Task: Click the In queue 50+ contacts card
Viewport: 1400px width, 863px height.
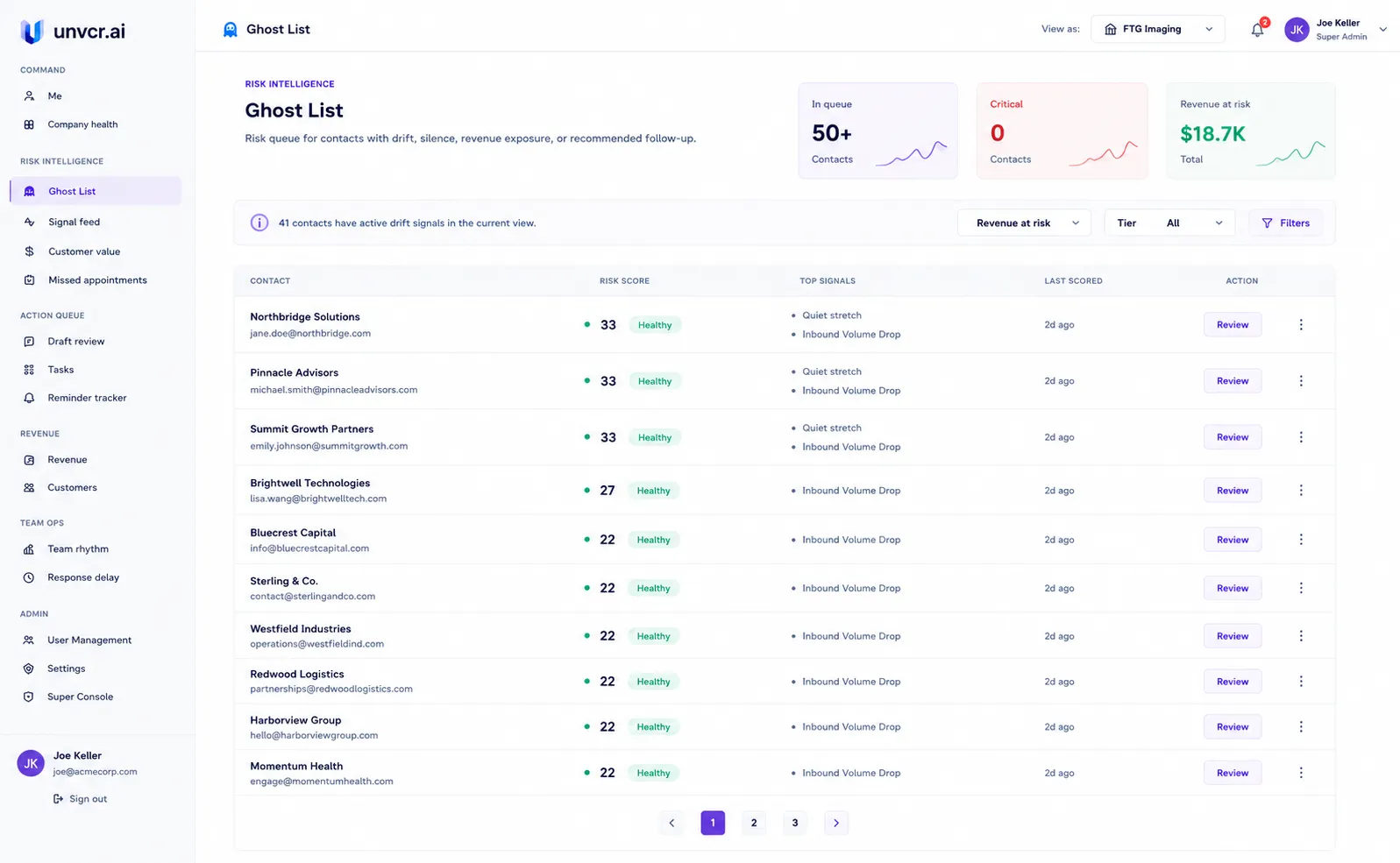Action: pos(878,131)
